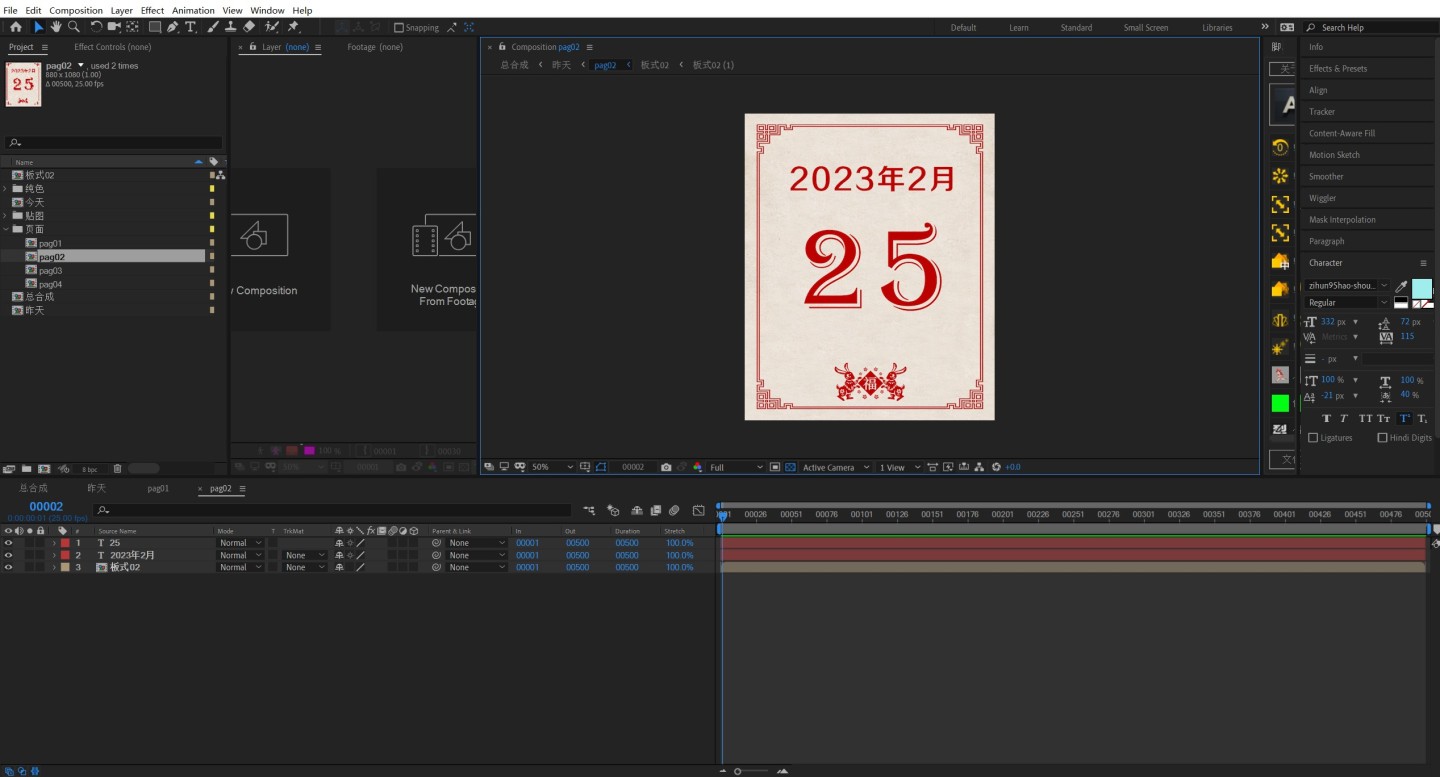Screen dimensions: 1440x777
Task: Open Show Channel color management icon
Action: [698, 467]
